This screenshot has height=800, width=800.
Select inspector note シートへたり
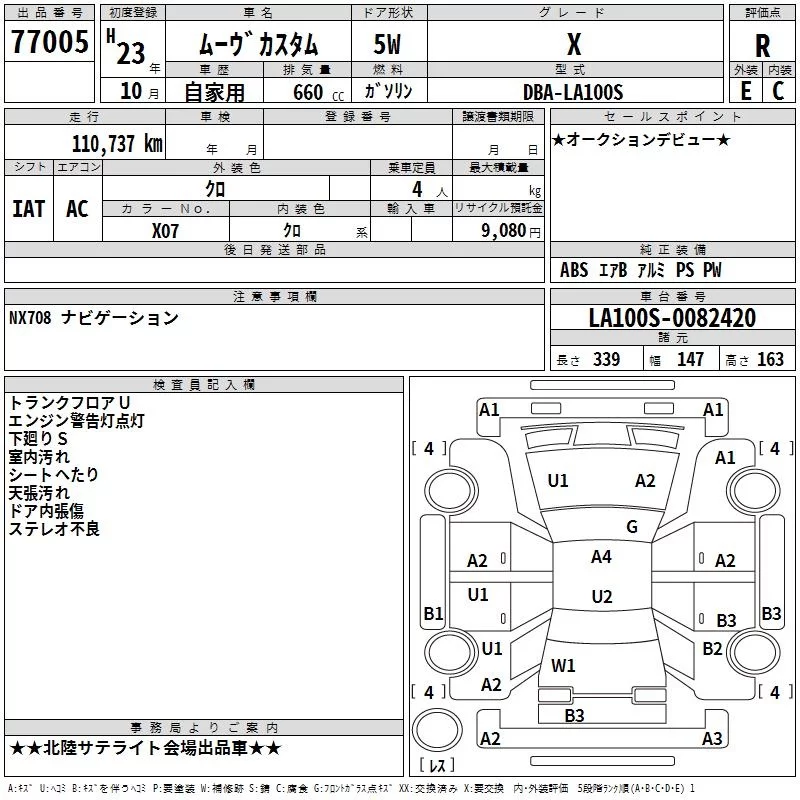pyautogui.click(x=54, y=474)
